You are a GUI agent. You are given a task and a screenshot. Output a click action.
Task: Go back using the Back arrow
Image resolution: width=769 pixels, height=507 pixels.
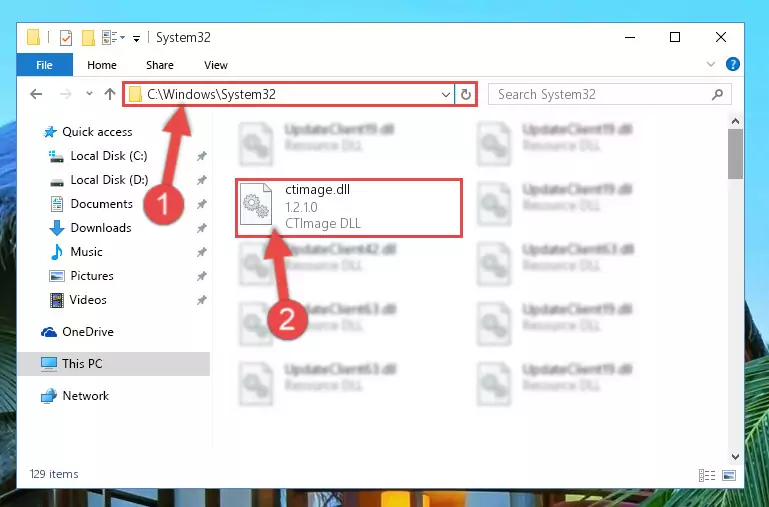36,94
